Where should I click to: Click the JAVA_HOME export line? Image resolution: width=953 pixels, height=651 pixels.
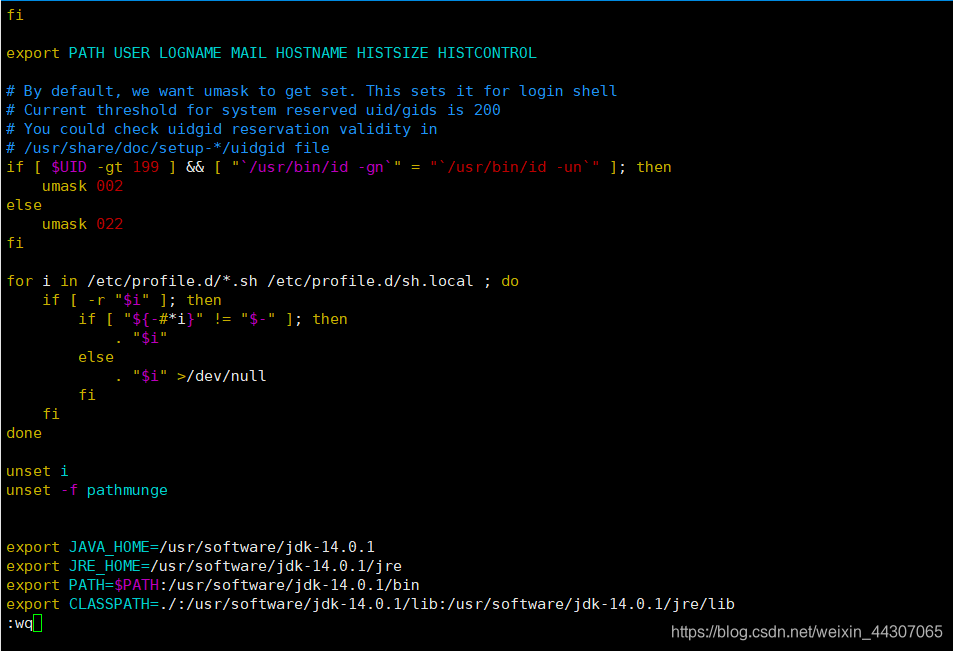[x=190, y=547]
